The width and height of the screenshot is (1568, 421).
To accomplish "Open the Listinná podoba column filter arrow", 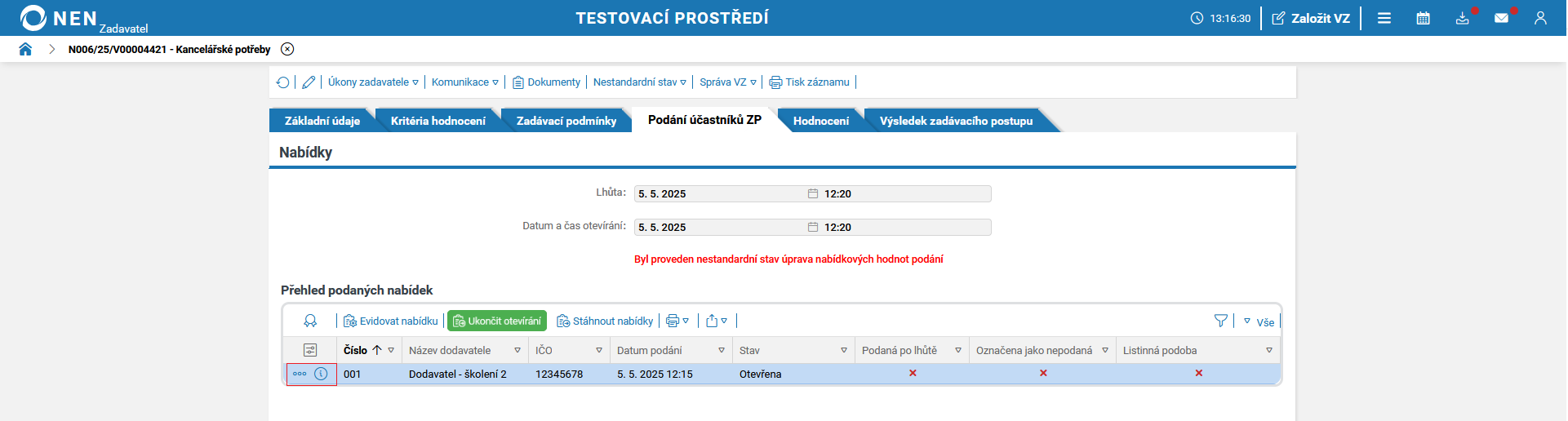I will 1269,351.
